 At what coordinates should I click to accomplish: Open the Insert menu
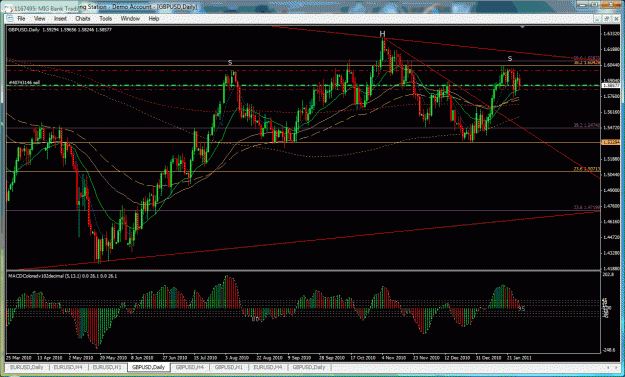[x=60, y=19]
